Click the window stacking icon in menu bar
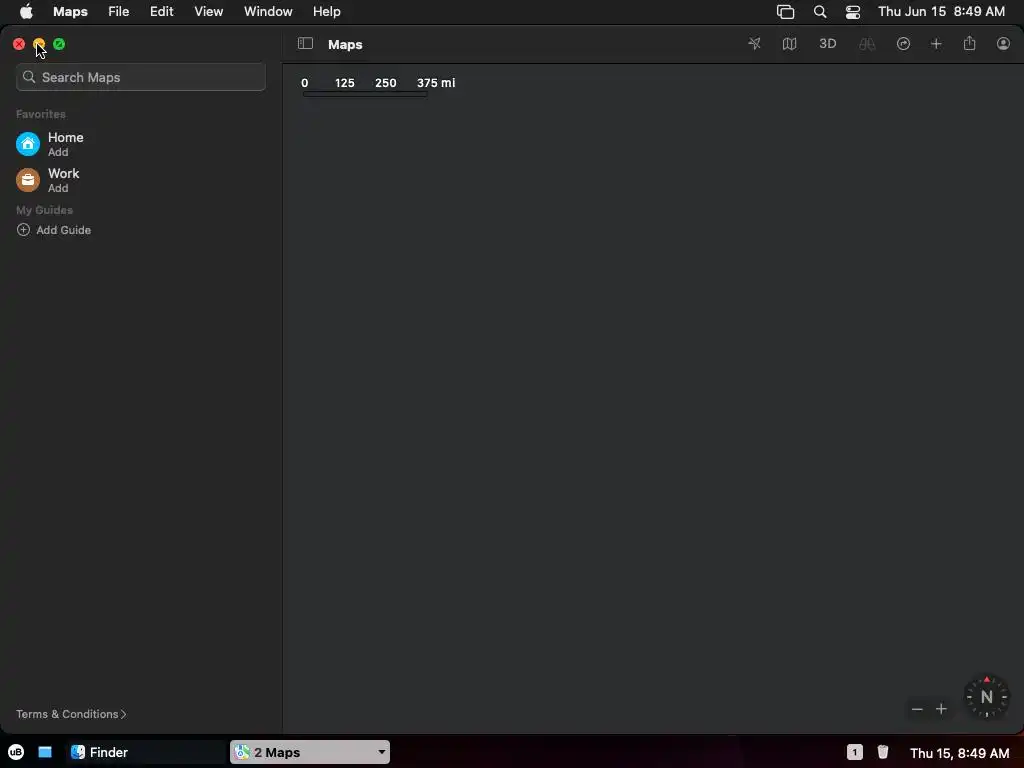Image resolution: width=1024 pixels, height=768 pixels. click(x=785, y=12)
